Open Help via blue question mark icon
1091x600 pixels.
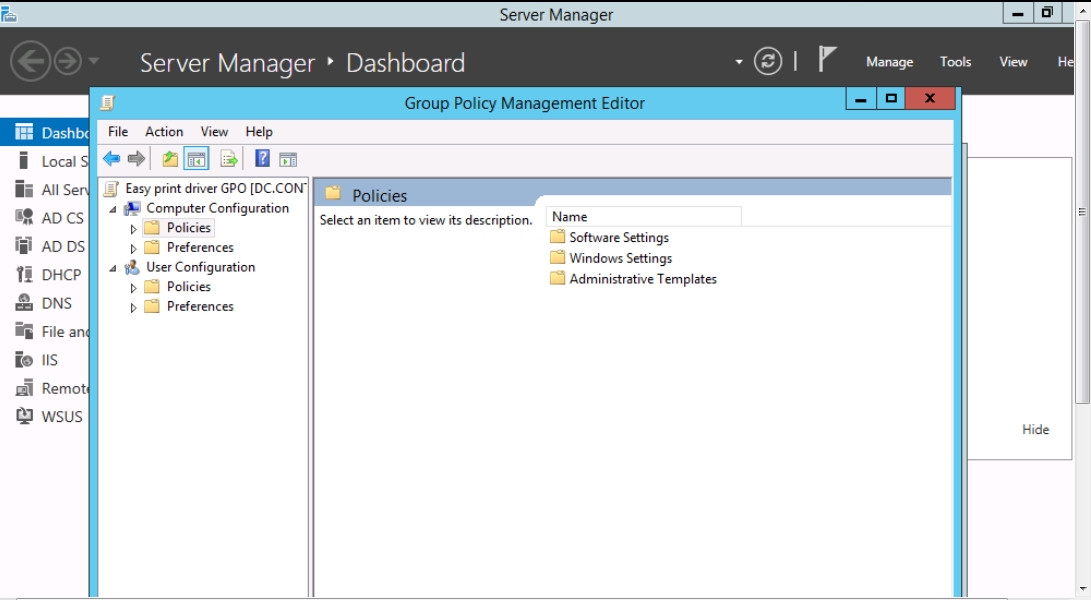click(262, 159)
